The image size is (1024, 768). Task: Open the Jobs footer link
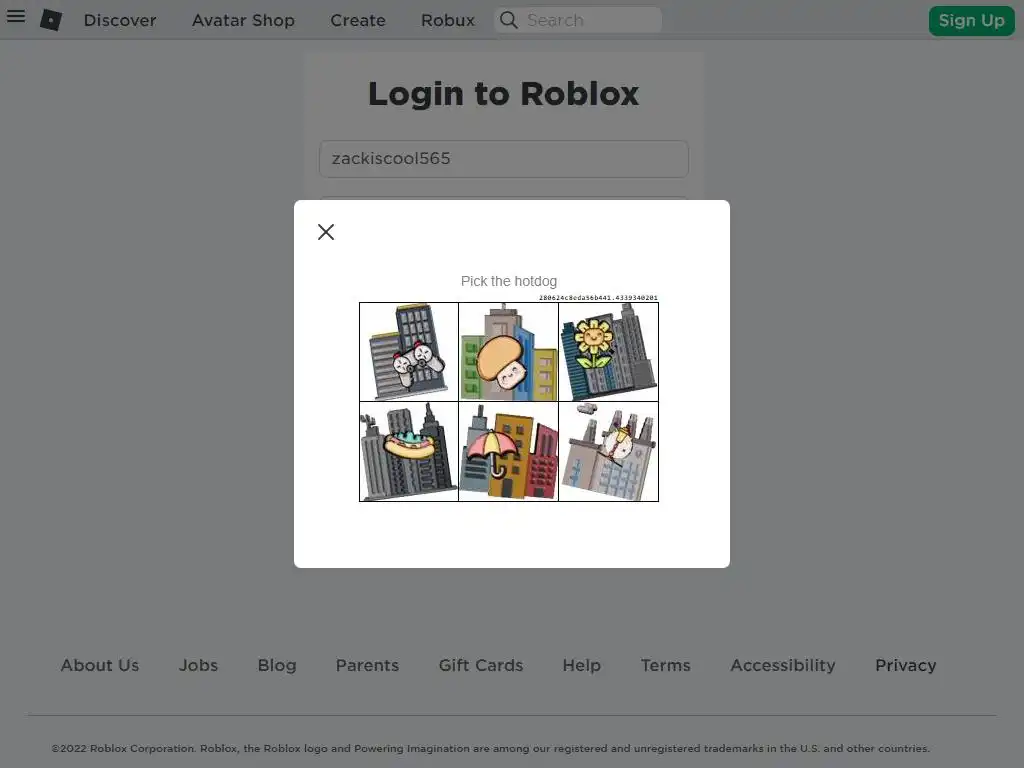199,665
